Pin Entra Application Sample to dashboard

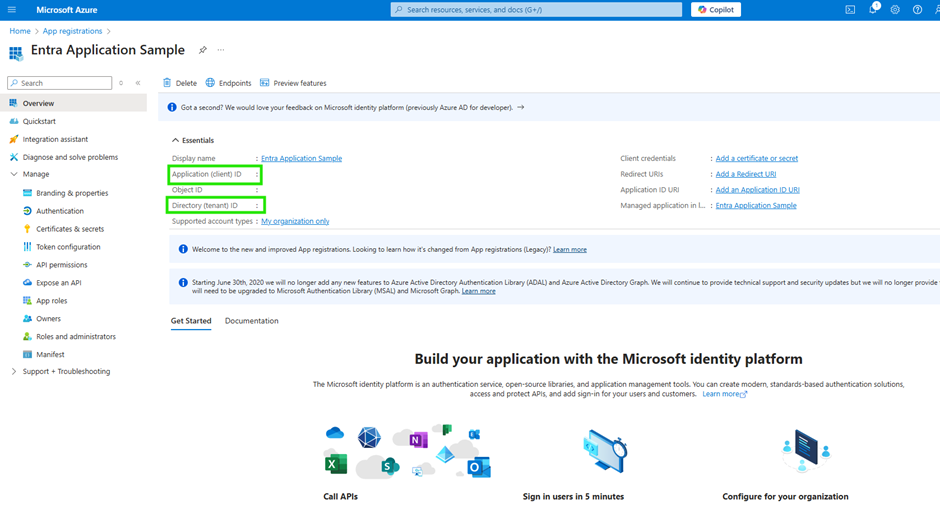point(203,50)
